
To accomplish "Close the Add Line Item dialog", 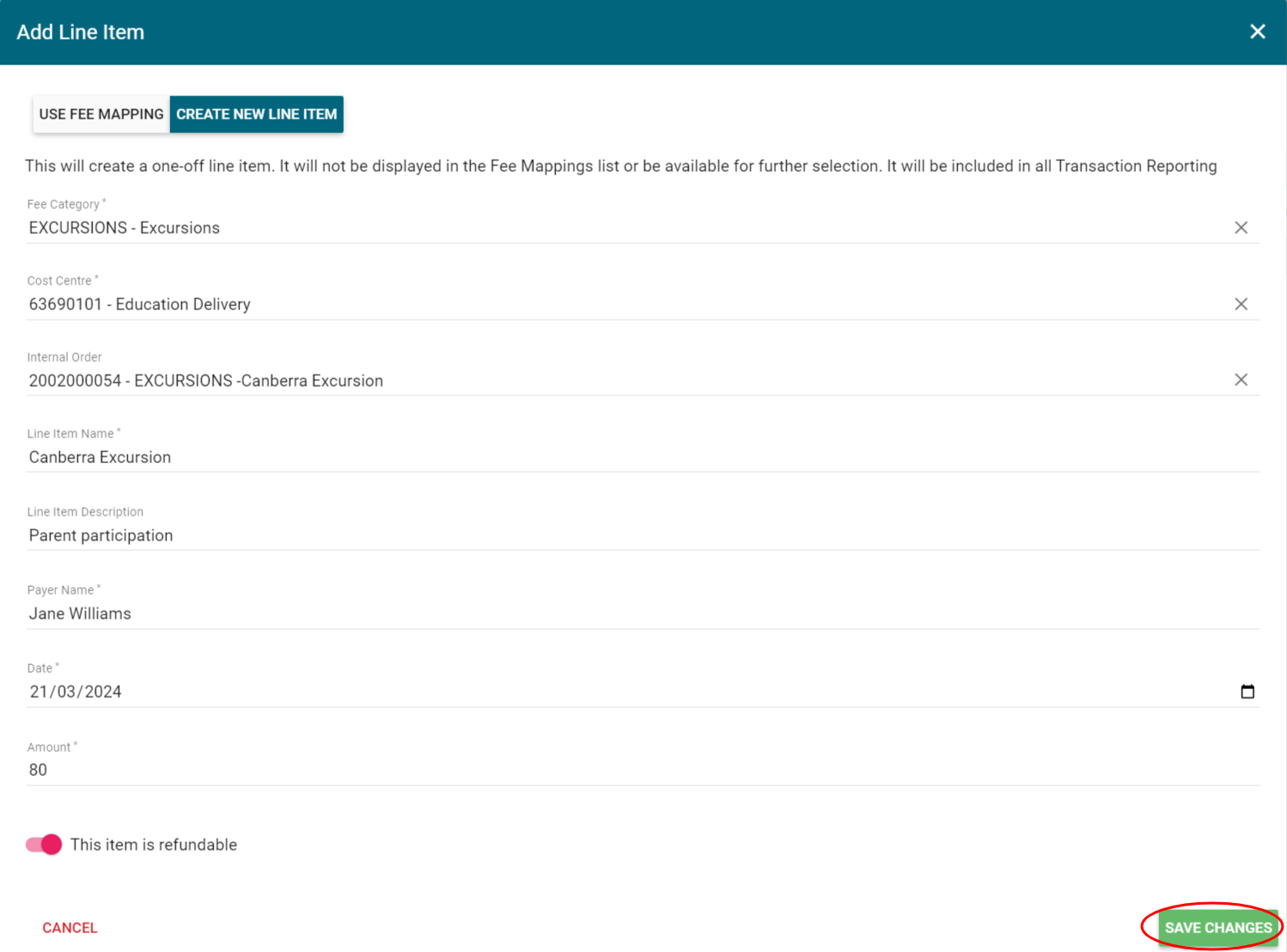I will pyautogui.click(x=1257, y=32).
